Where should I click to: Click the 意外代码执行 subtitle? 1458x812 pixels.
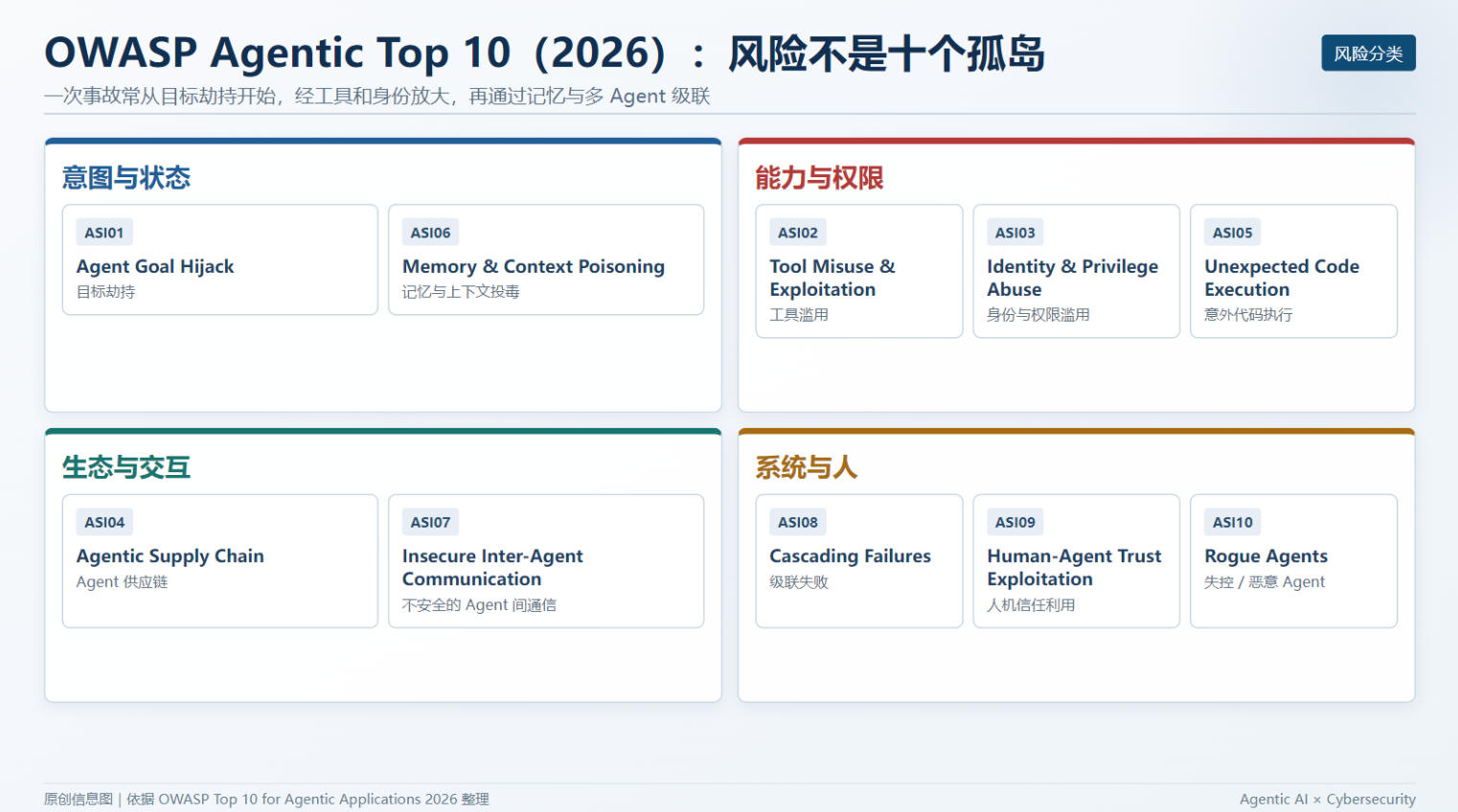pyautogui.click(x=1248, y=315)
